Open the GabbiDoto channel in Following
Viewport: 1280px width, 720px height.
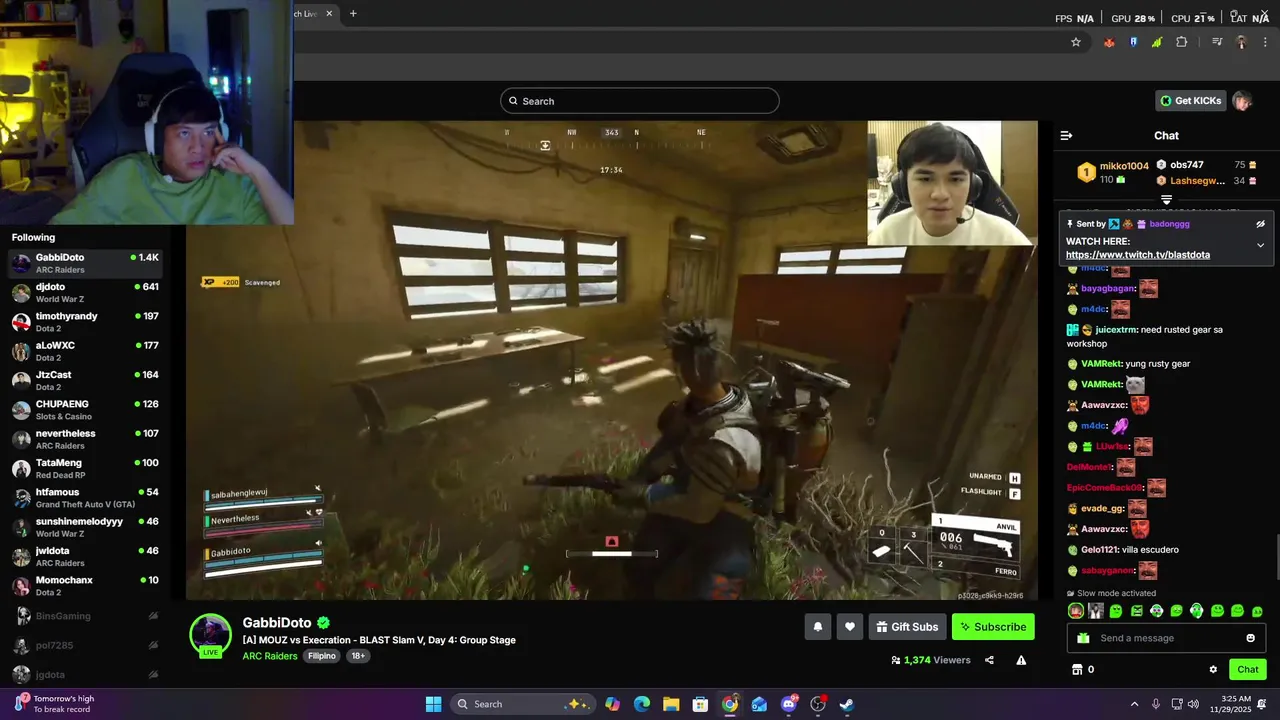click(x=85, y=264)
